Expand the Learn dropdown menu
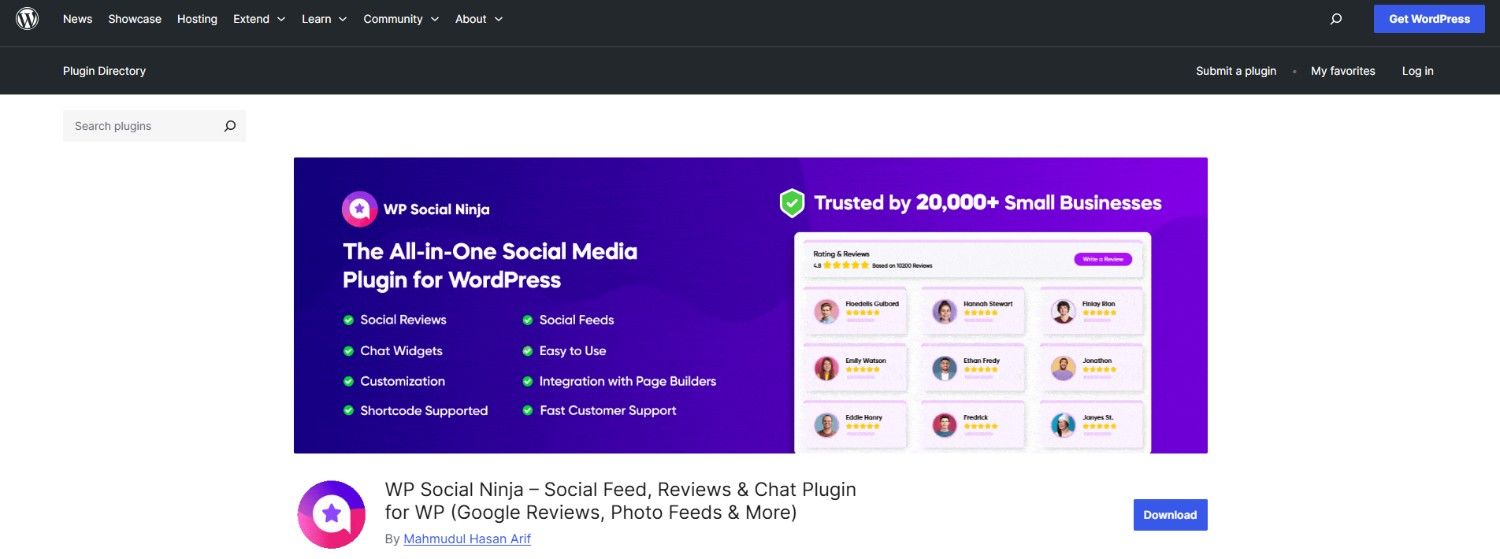 (x=324, y=19)
